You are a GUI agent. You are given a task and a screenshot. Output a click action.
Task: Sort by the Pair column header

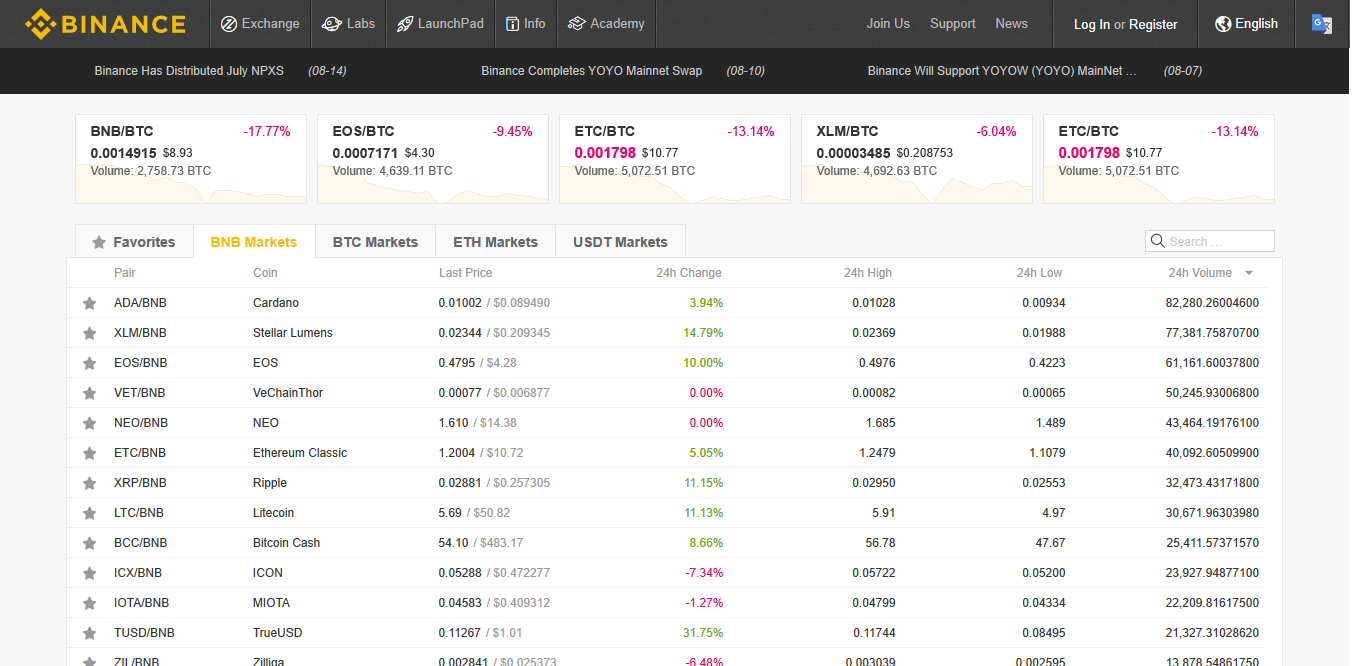[x=125, y=273]
